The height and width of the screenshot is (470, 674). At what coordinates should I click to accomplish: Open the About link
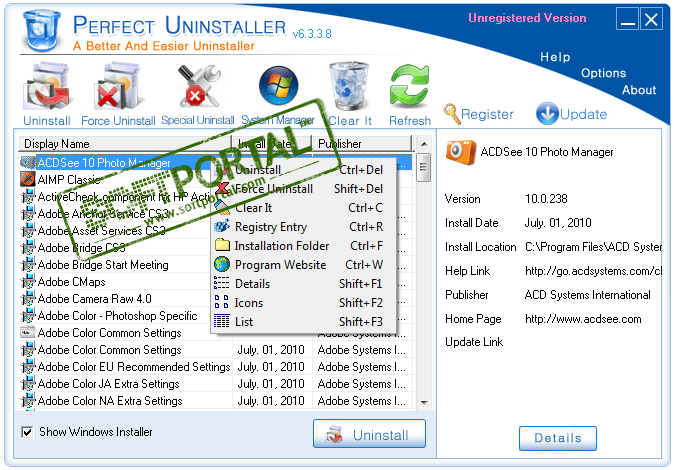pyautogui.click(x=639, y=89)
